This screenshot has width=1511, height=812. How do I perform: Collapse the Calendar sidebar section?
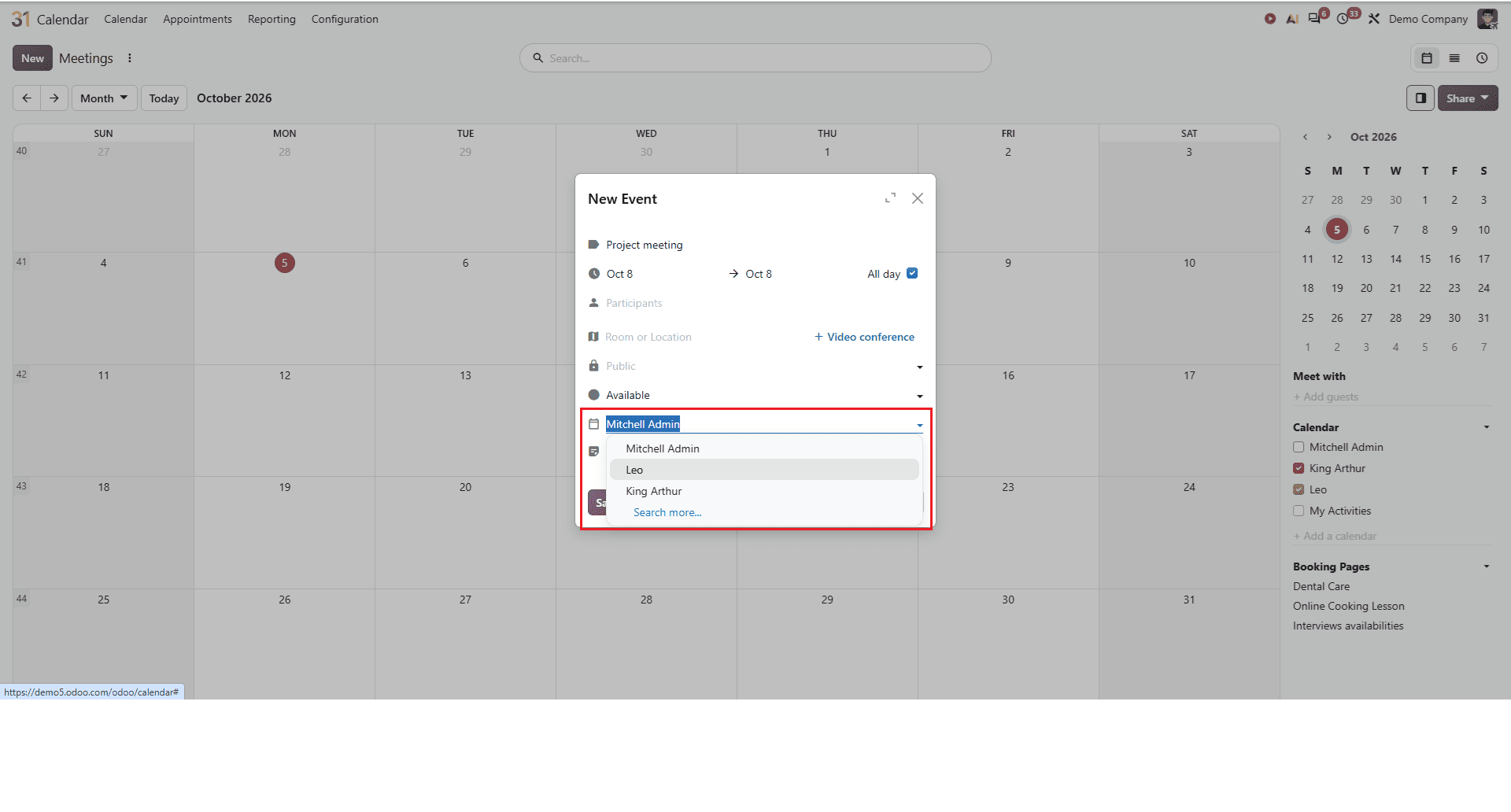click(x=1487, y=427)
